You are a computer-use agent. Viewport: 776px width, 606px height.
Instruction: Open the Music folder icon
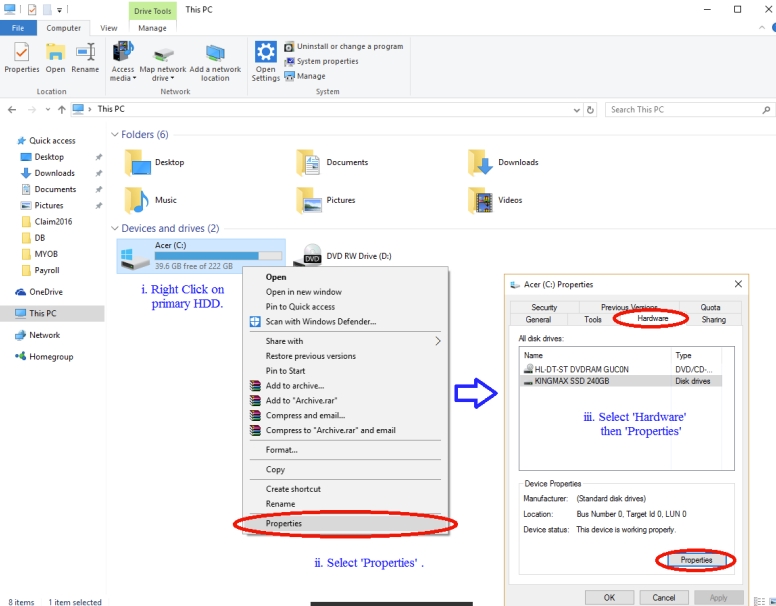[x=137, y=200]
